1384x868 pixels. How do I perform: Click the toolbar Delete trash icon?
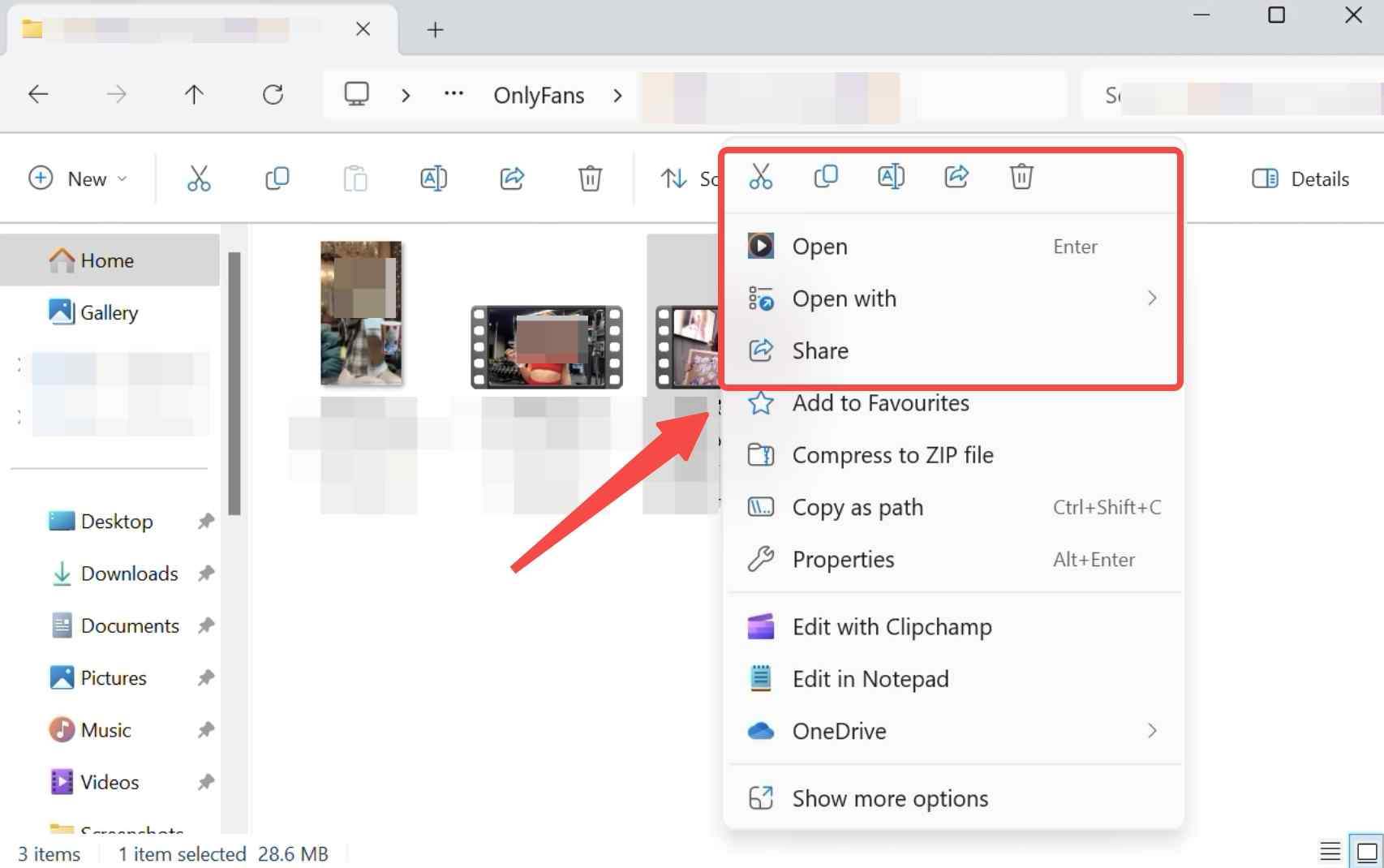590,178
